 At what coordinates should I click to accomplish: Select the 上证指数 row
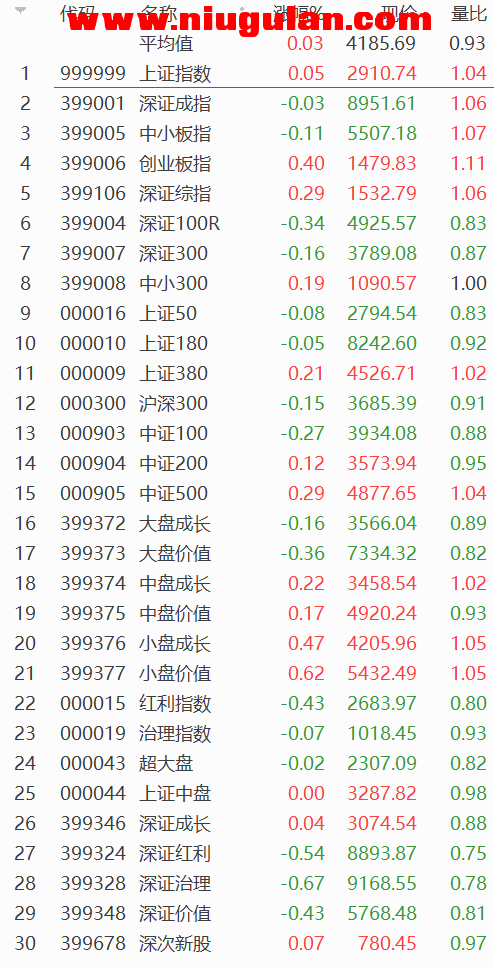coord(247,73)
